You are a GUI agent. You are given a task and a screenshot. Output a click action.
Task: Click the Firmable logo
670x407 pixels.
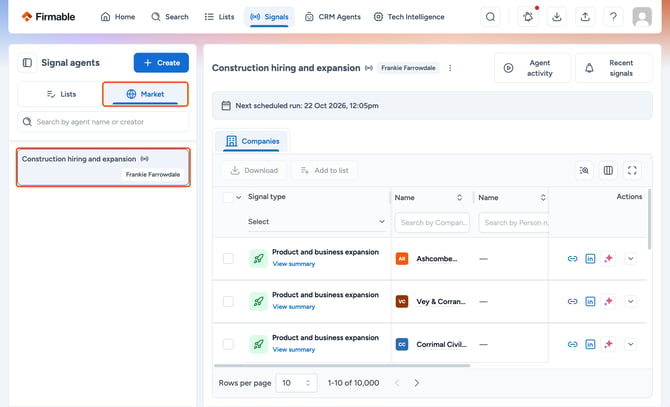(x=48, y=17)
